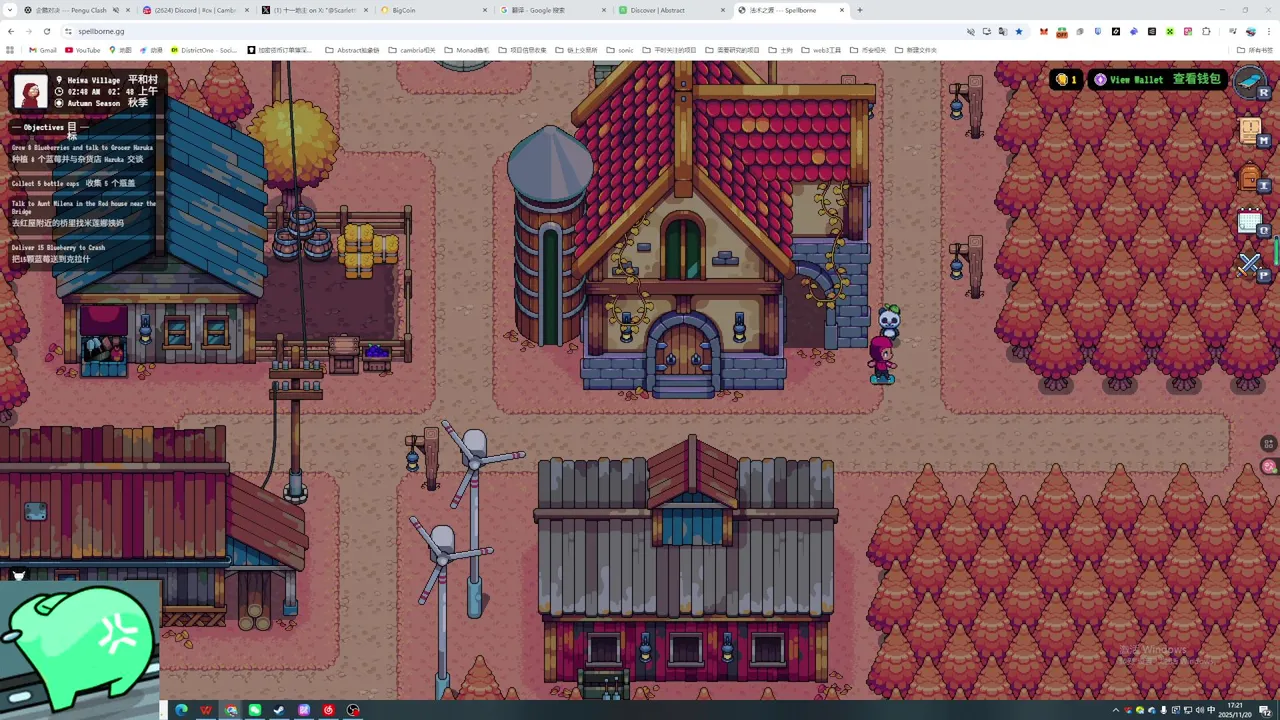Image resolution: width=1280 pixels, height=720 pixels.
Task: Open the All Bookmarks folder at far right
Action: pos(1255,50)
